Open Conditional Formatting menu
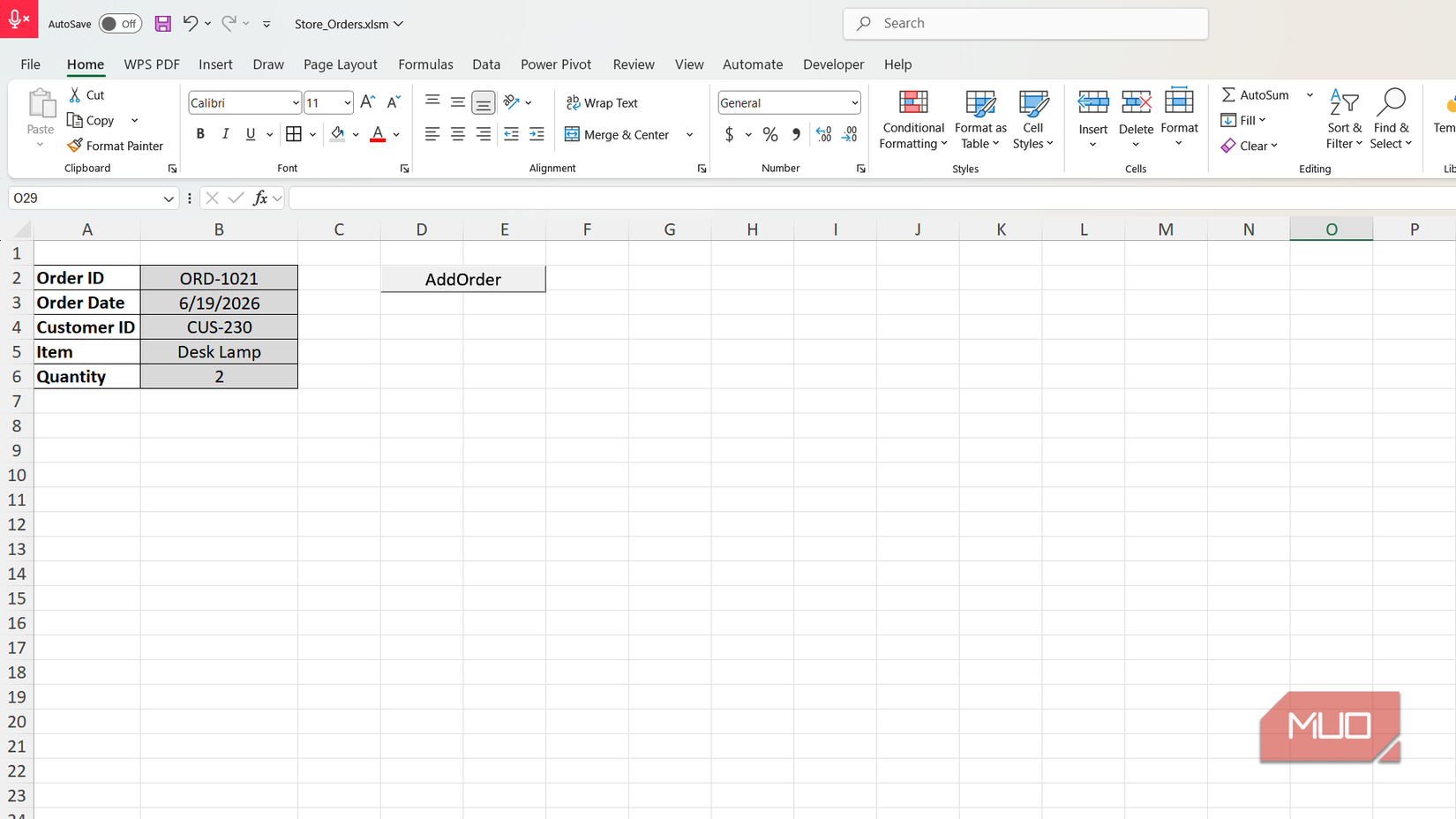The image size is (1456, 819). pyautogui.click(x=913, y=120)
